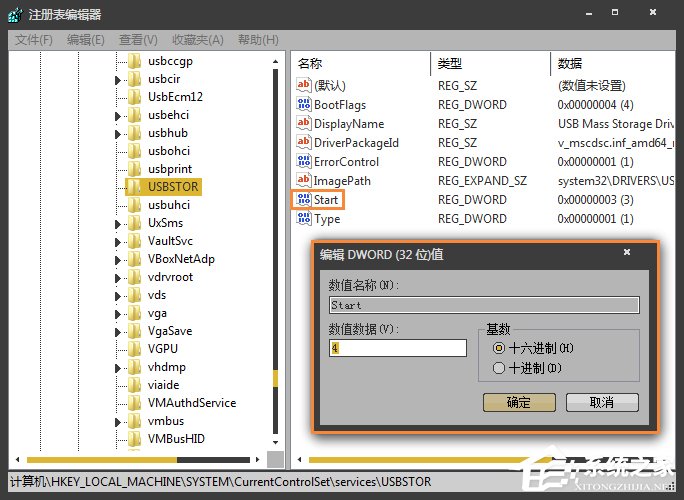Click the 数值名称 field showing Start

click(x=485, y=305)
